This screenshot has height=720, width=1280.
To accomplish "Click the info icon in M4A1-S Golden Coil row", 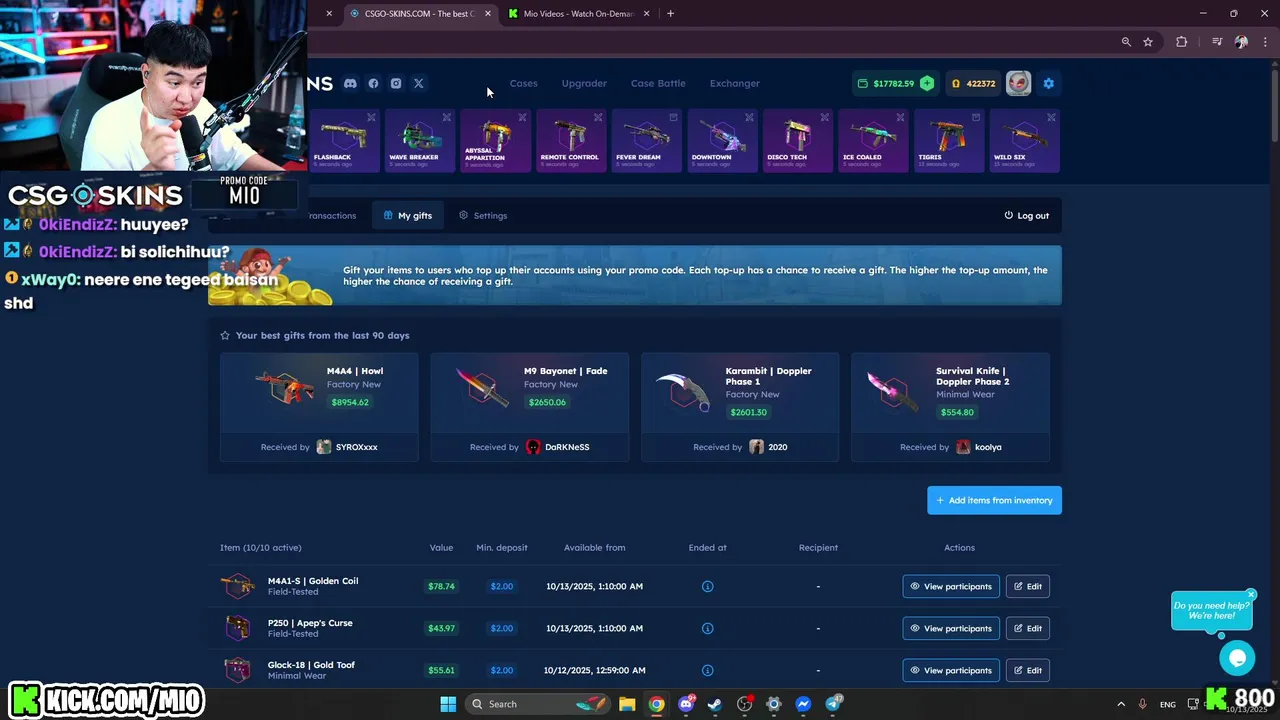I will click(707, 586).
